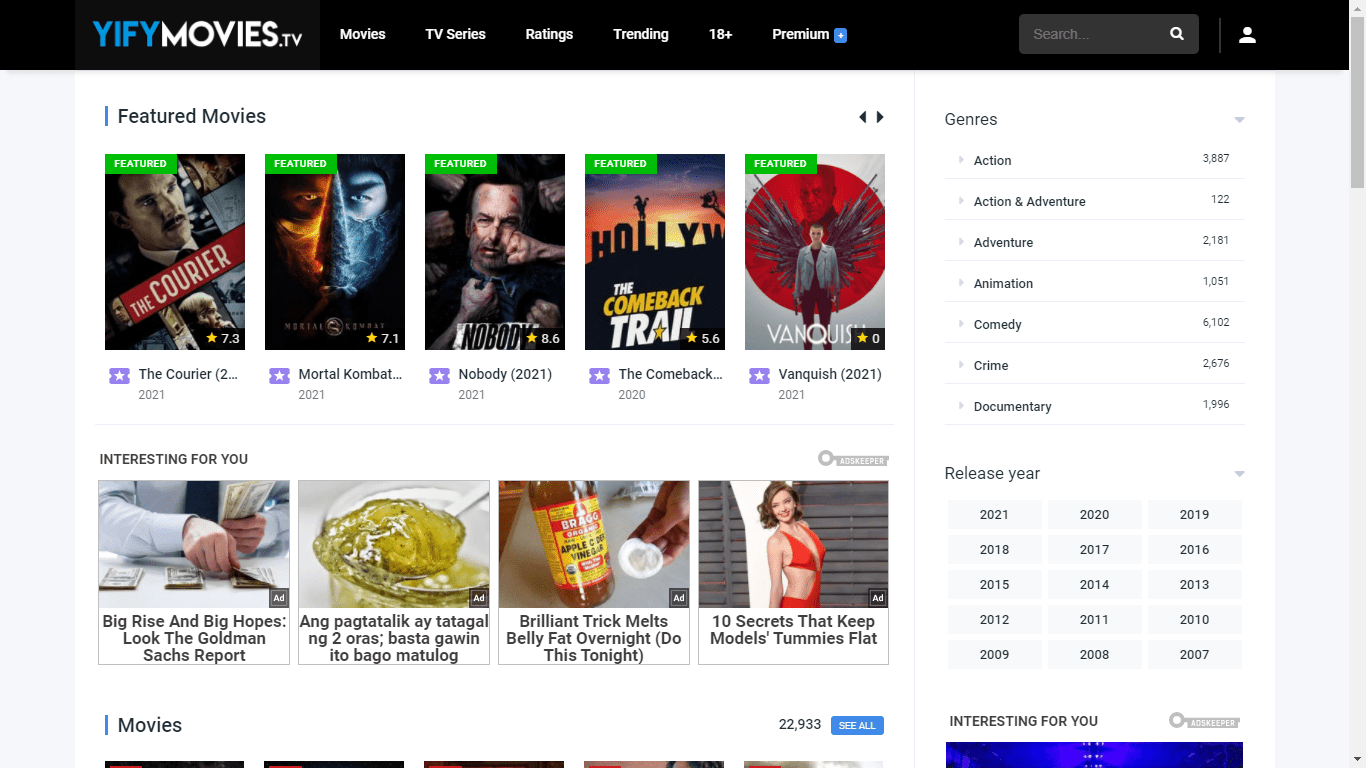Click Ad badge on Goldman Sachs article
Screen dimensions: 1366x768
pyautogui.click(x=279, y=598)
